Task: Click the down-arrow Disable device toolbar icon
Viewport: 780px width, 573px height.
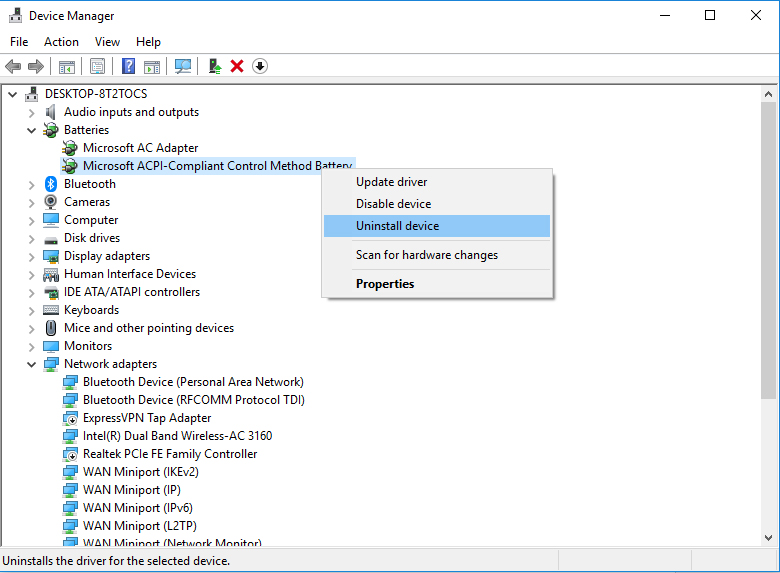Action: [260, 66]
